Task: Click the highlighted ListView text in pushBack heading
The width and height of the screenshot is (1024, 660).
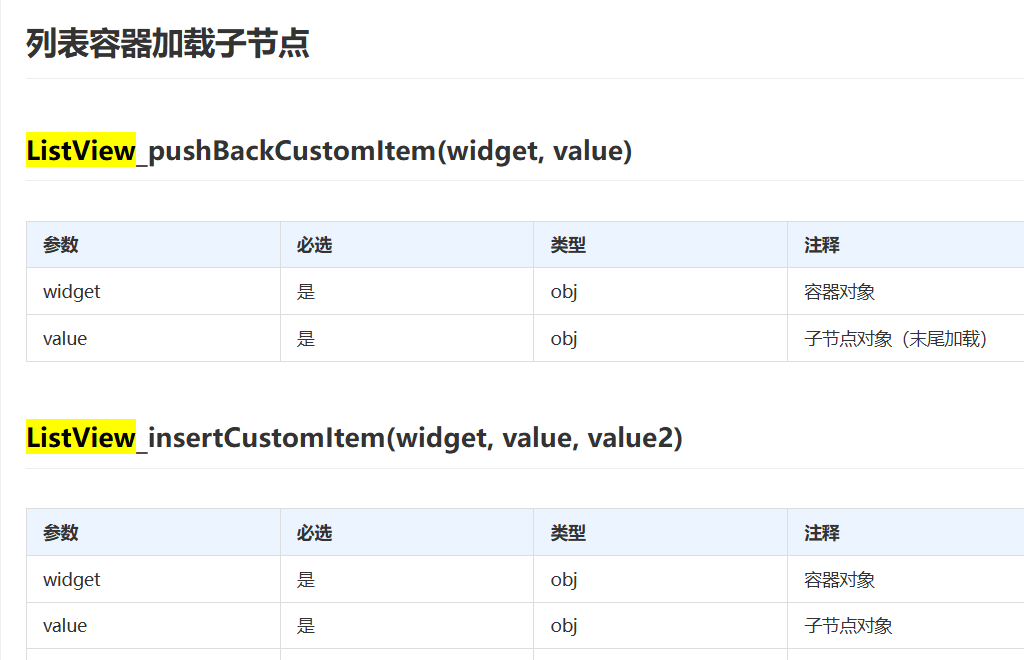Action: click(81, 150)
